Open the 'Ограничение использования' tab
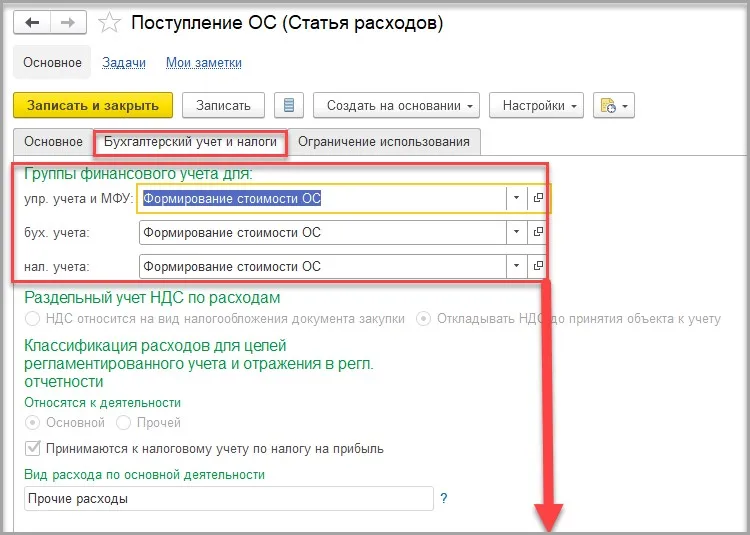750x535 pixels. (384, 142)
